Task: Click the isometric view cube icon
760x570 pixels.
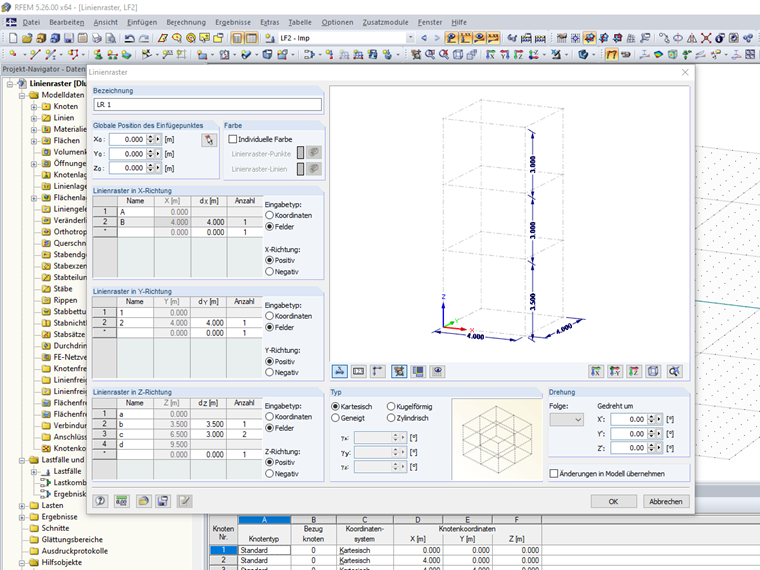Action: click(653, 371)
